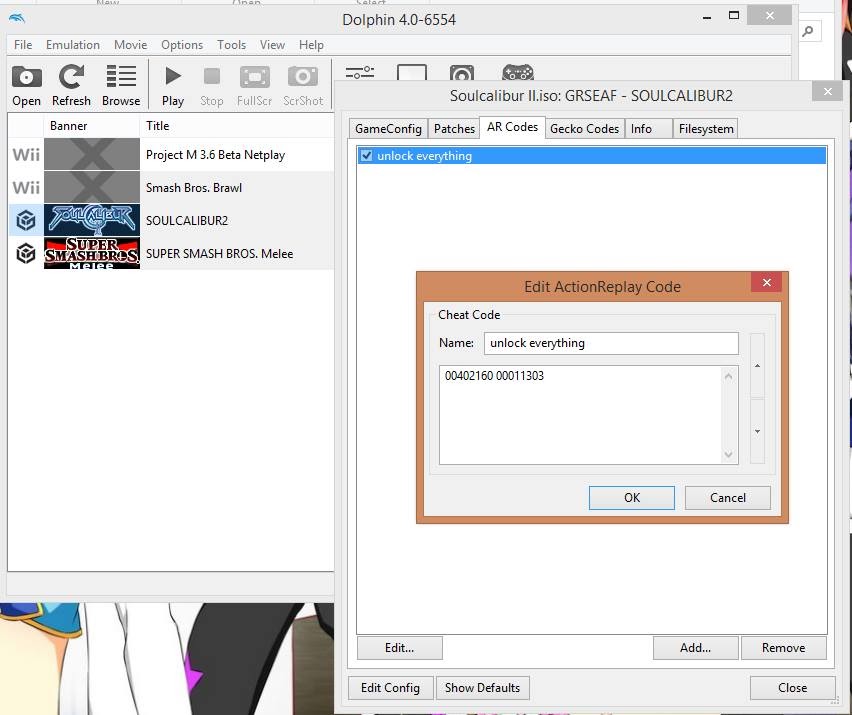Image resolution: width=852 pixels, height=715 pixels.
Task: Close the Edit ActionReplay Code dialog with X
Action: pos(767,282)
